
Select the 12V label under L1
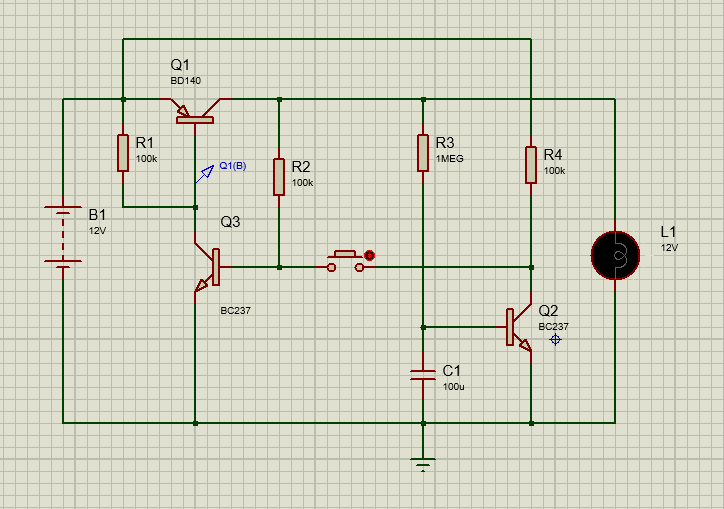[669, 247]
